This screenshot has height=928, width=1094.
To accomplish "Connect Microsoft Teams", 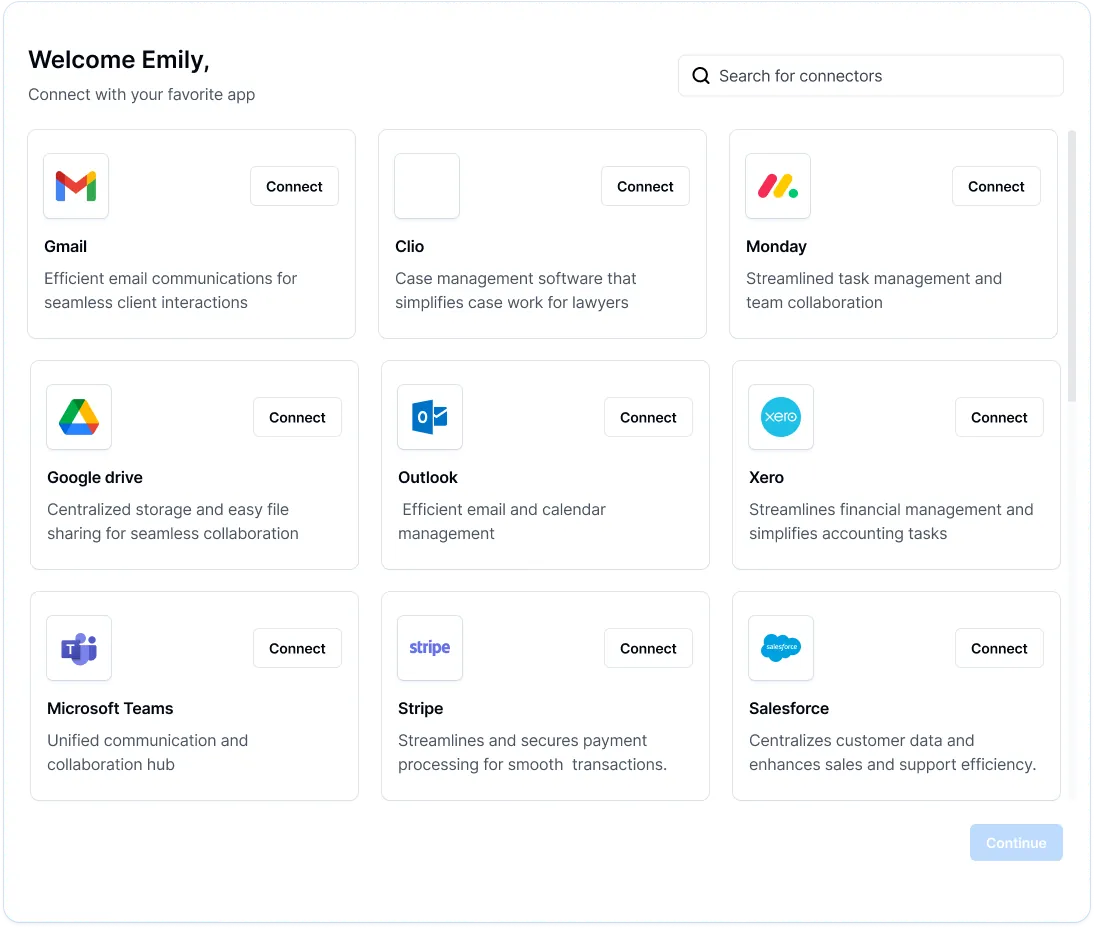I will 297,648.
